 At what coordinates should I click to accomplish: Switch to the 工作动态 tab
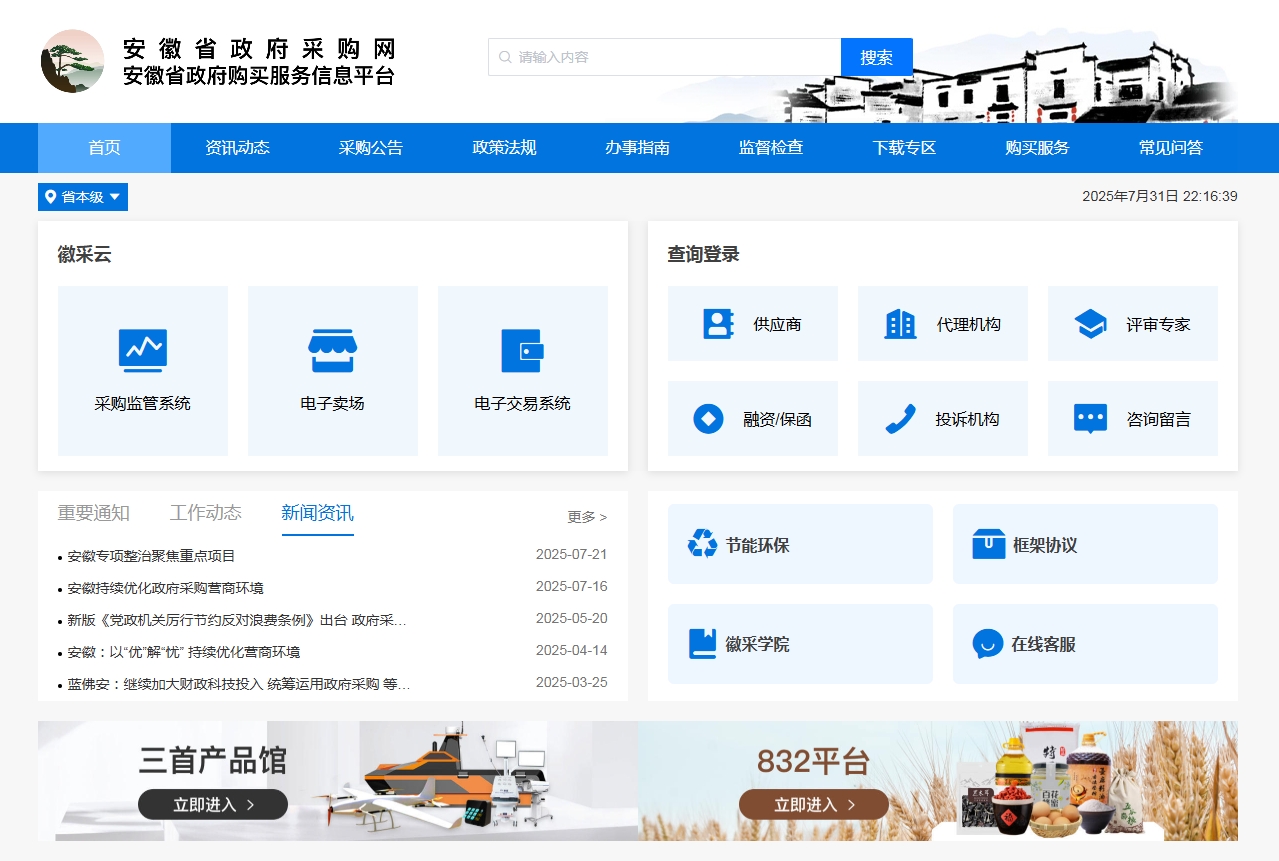coord(205,513)
